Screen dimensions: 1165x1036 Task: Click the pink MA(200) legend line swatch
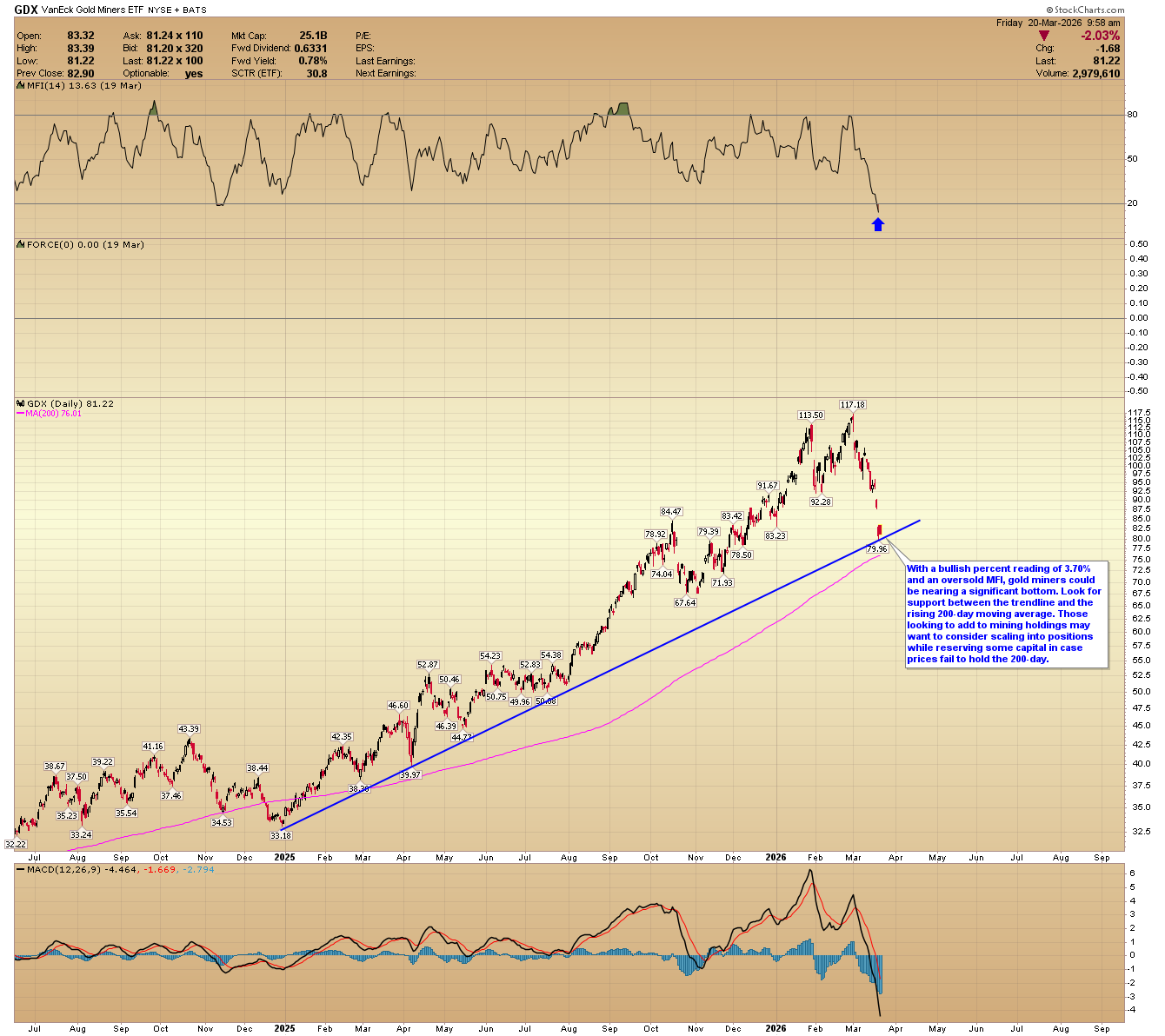21,414
